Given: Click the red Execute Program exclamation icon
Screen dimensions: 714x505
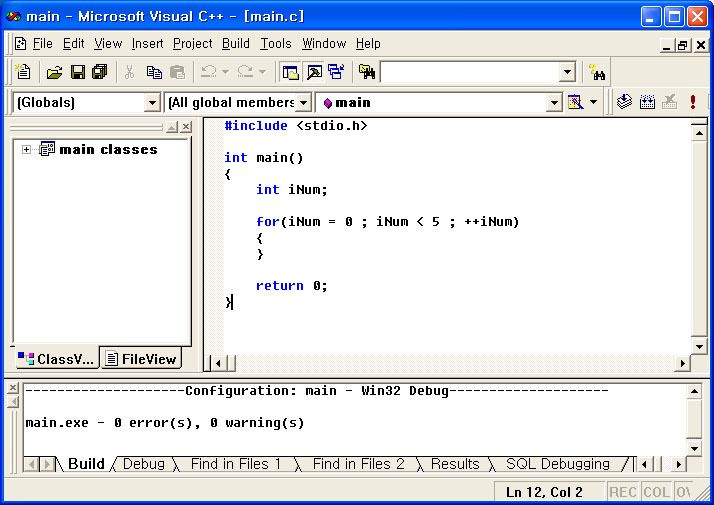Looking at the screenshot, I should [x=693, y=102].
